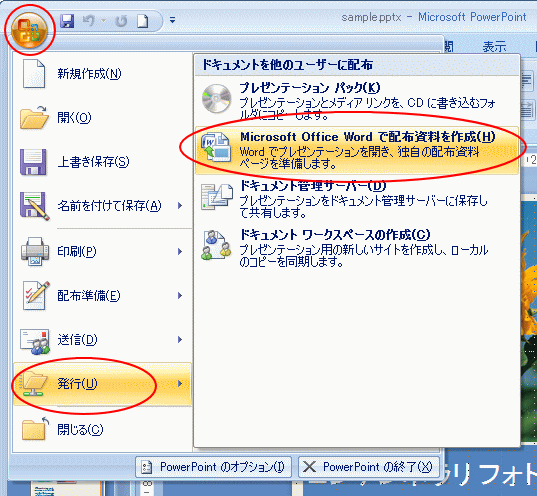The width and height of the screenshot is (537, 496).
Task: Expand the 配布準備 submenu arrow
Action: [x=180, y=295]
